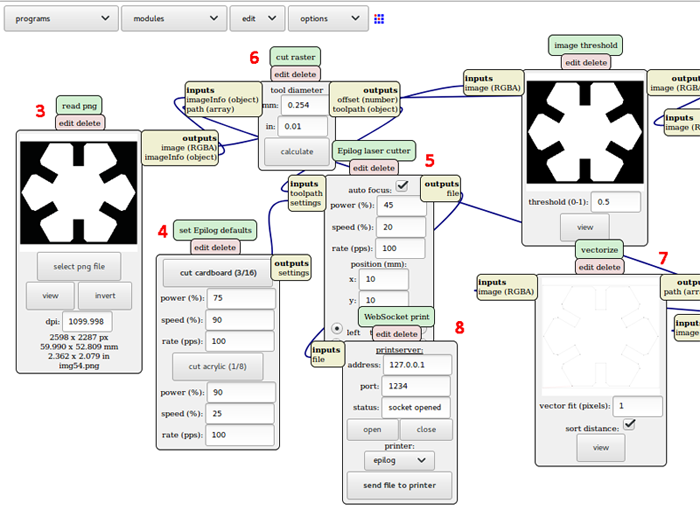Viewport: 700px width, 517px height.
Task: Click inputs port of cut raster module
Action: (223, 100)
